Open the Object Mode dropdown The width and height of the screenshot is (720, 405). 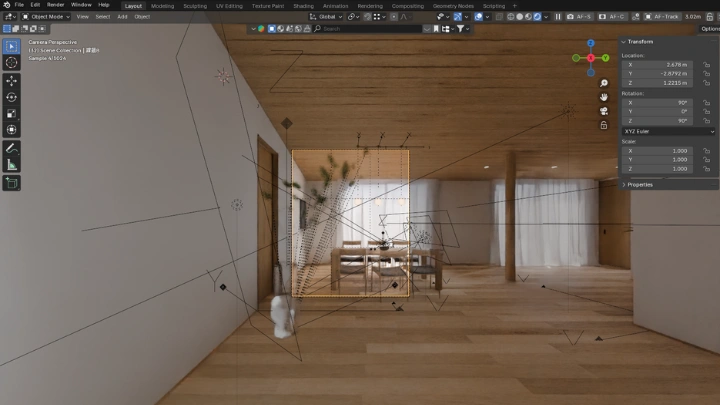pyautogui.click(x=46, y=17)
